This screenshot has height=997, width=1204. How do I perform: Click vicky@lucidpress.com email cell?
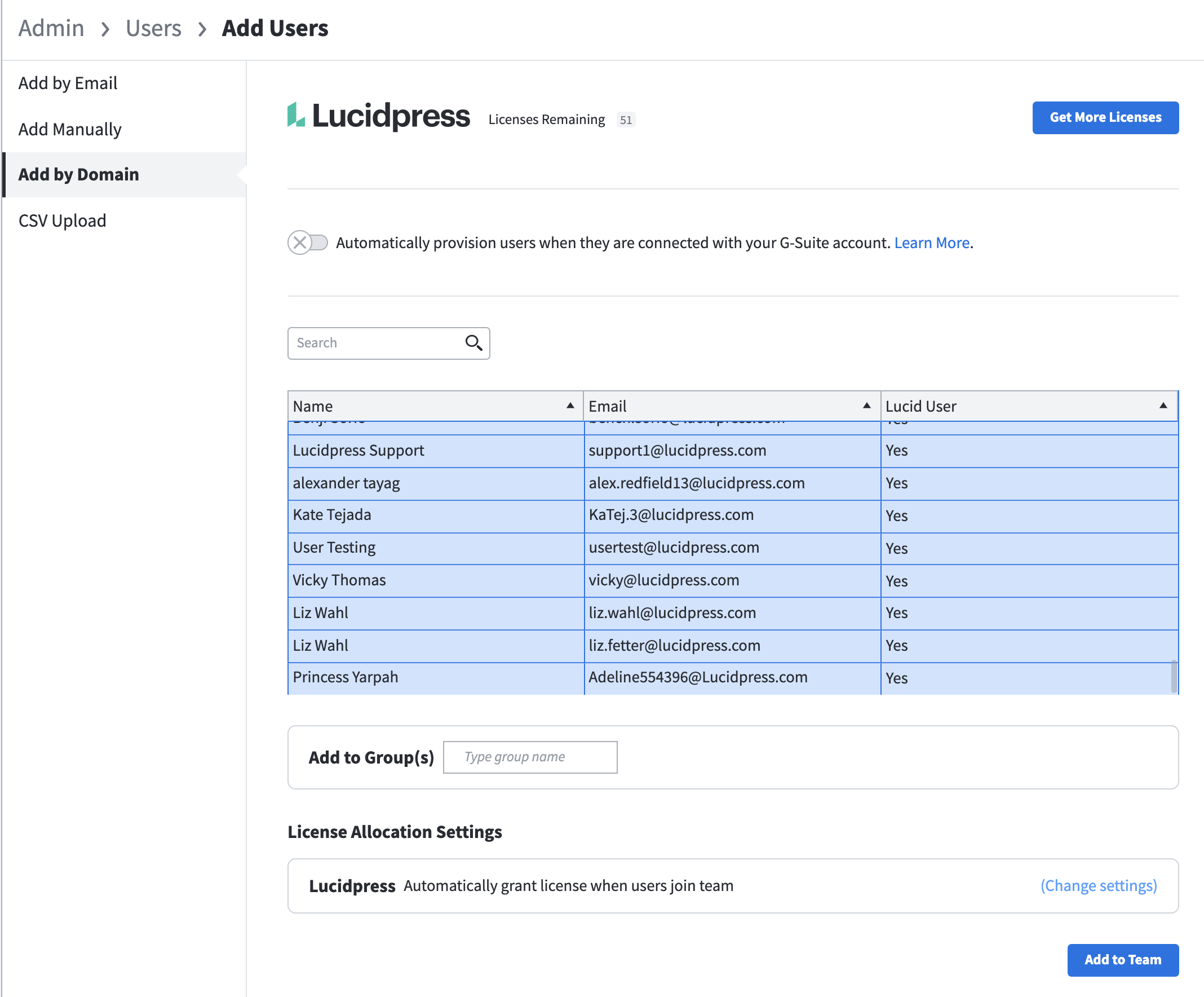(732, 580)
